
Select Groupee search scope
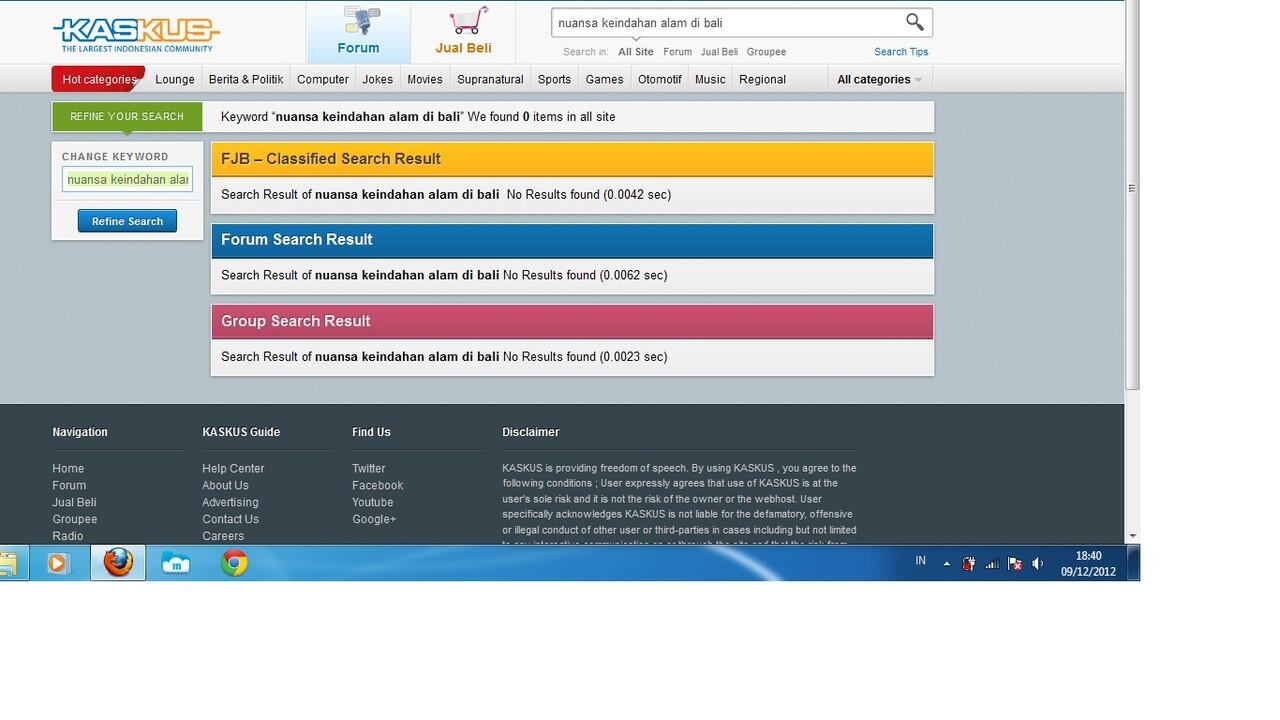click(766, 52)
